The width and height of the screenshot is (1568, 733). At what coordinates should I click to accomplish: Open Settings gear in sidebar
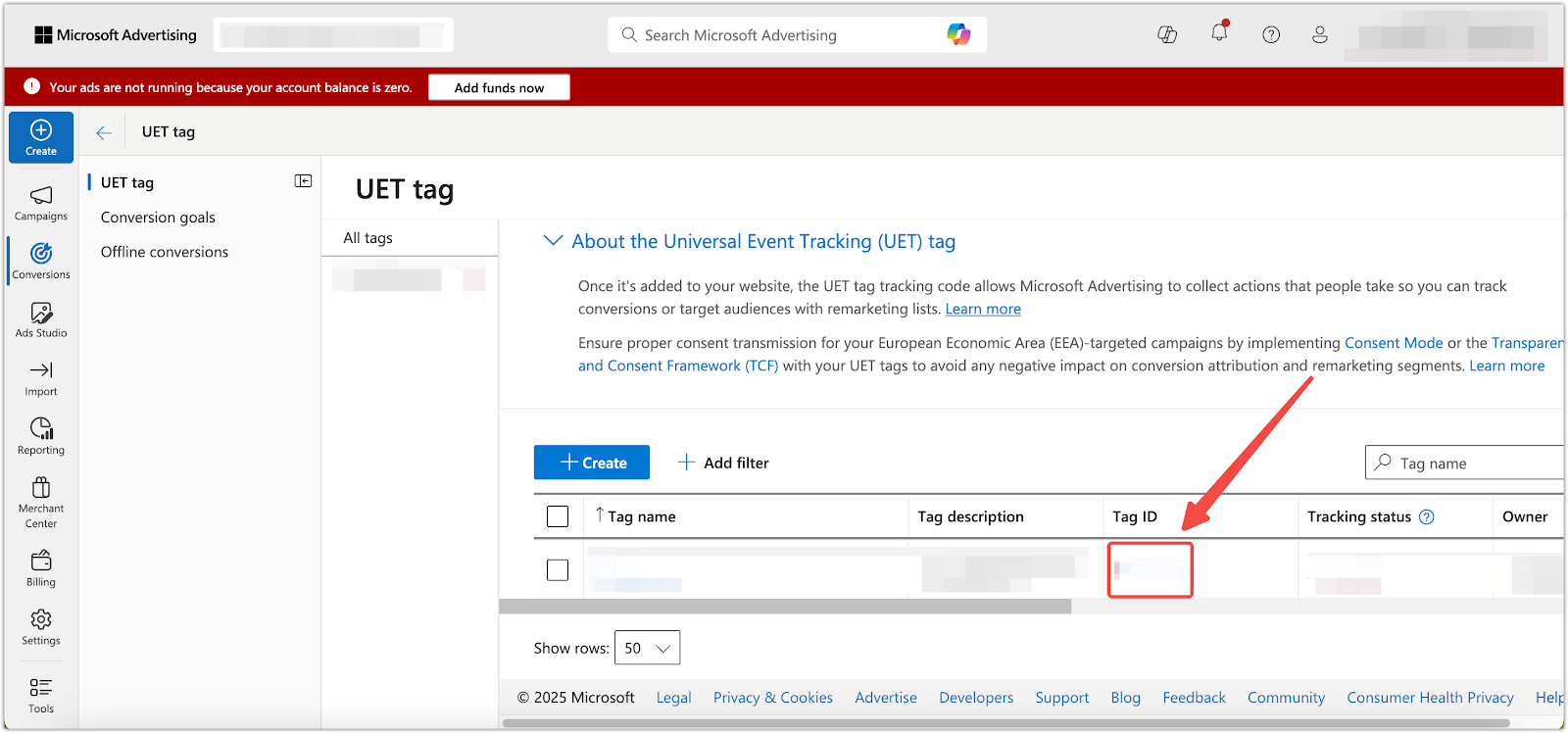(41, 627)
